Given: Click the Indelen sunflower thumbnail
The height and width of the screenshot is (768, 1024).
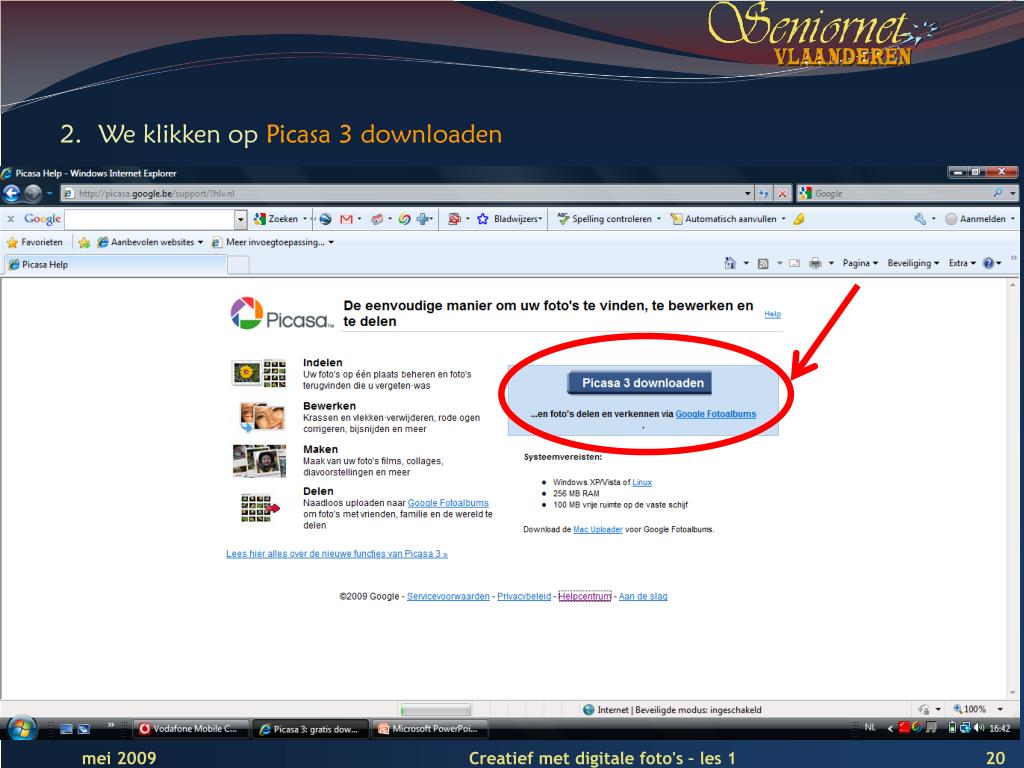Looking at the screenshot, I should (260, 374).
